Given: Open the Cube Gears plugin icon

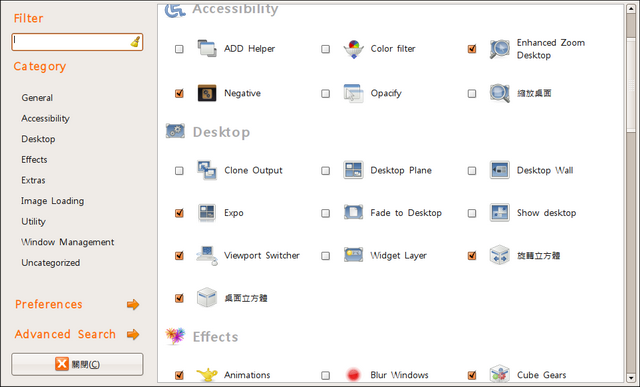Looking at the screenshot, I should (500, 374).
